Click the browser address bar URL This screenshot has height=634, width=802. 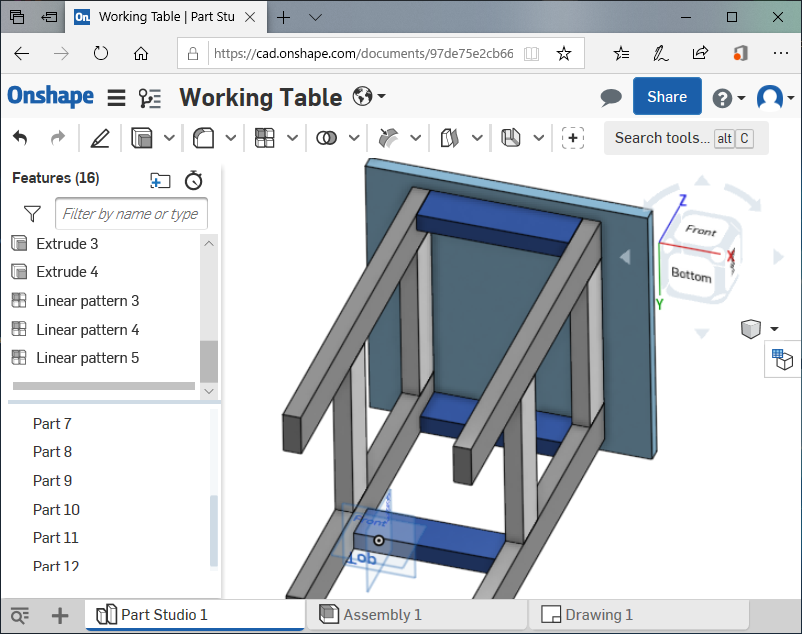tap(363, 53)
